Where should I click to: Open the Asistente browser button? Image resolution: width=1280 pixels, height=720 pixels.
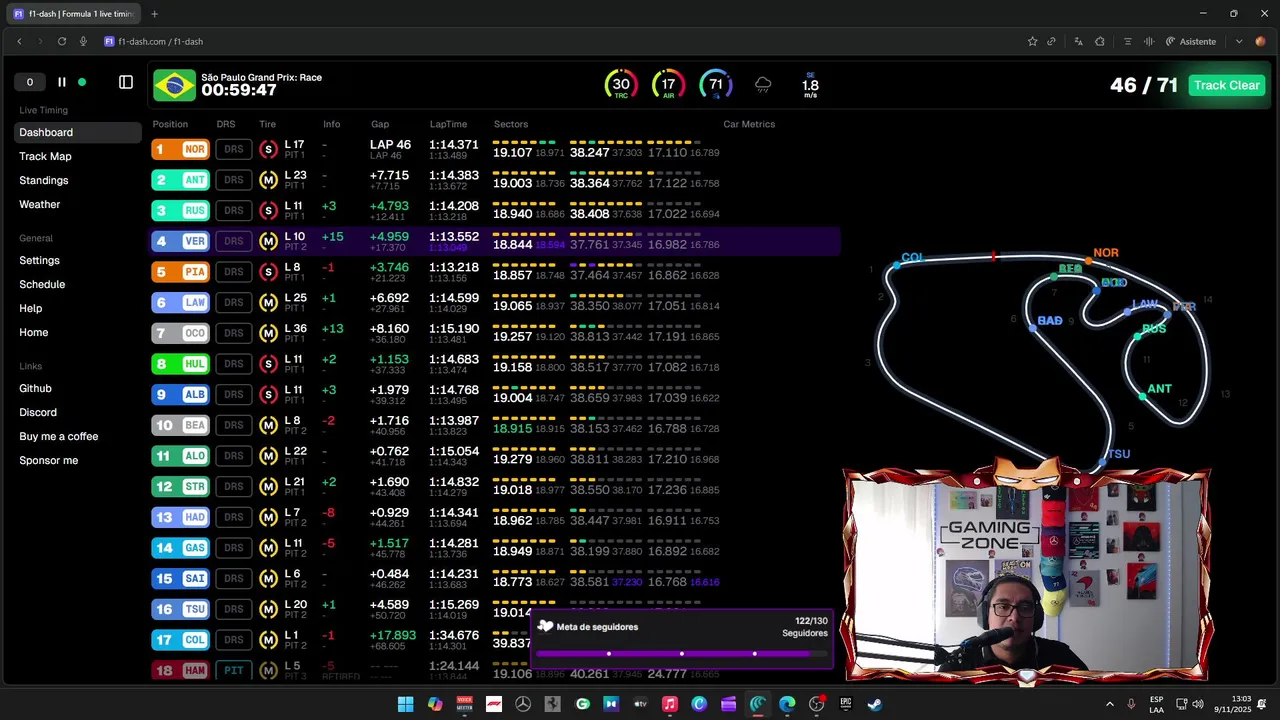1191,41
